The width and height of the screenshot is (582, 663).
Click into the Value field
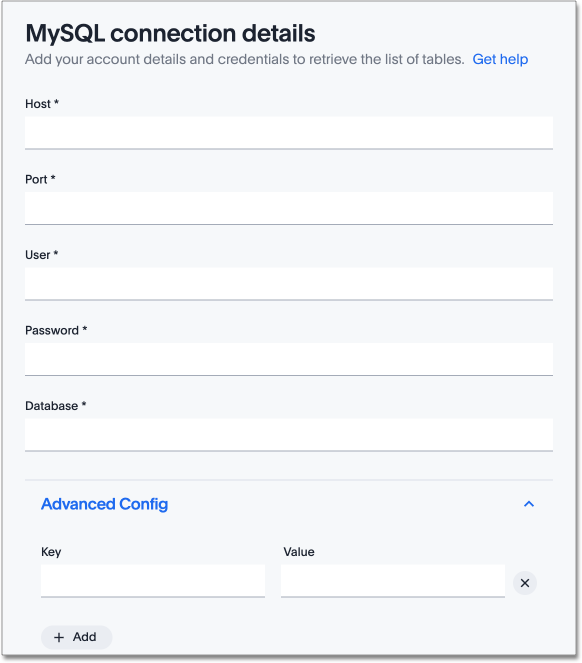(x=393, y=581)
